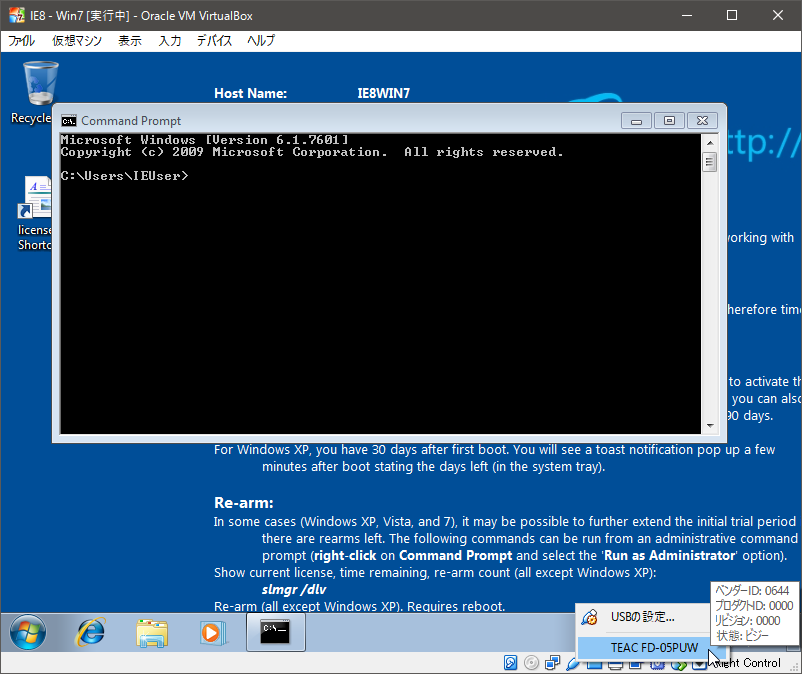
Task: Click the 'Host Name:' label
Action: [x=251, y=94]
